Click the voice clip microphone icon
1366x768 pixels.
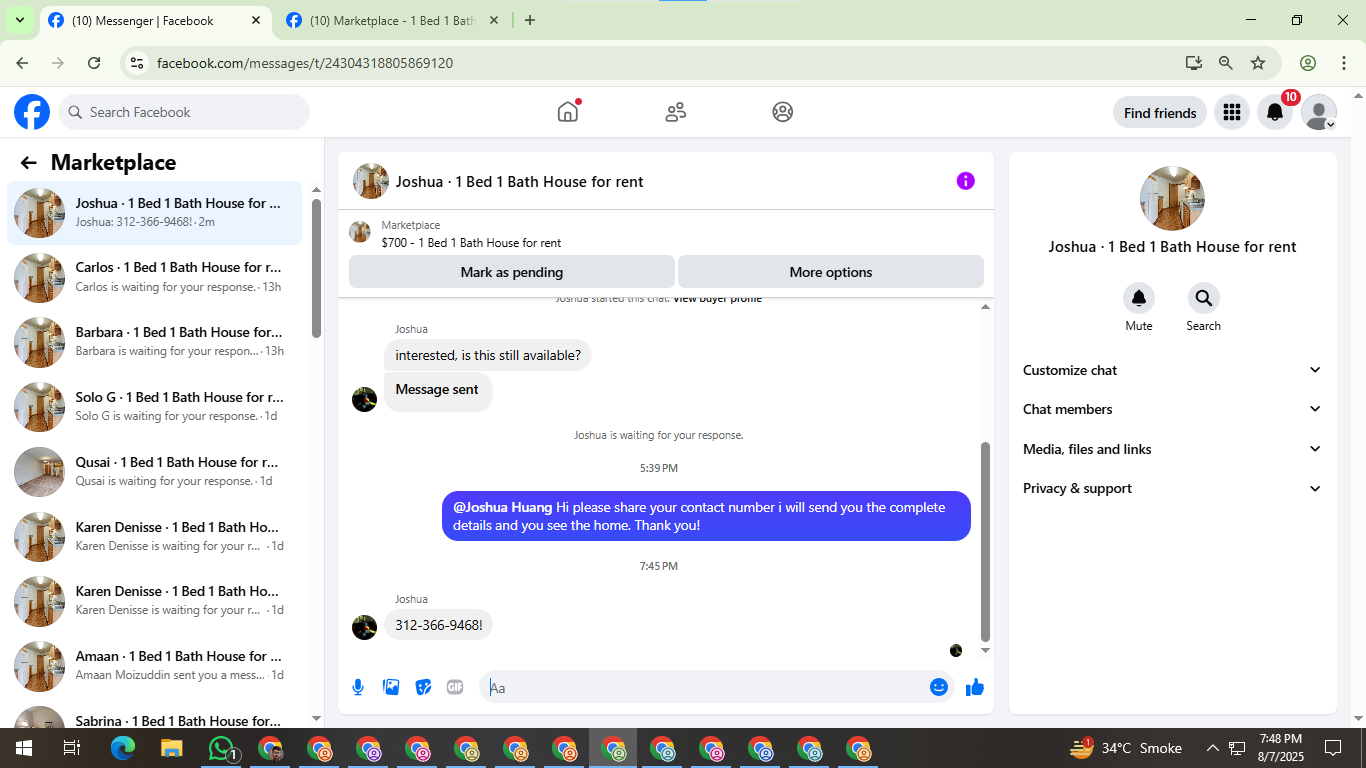(x=358, y=687)
